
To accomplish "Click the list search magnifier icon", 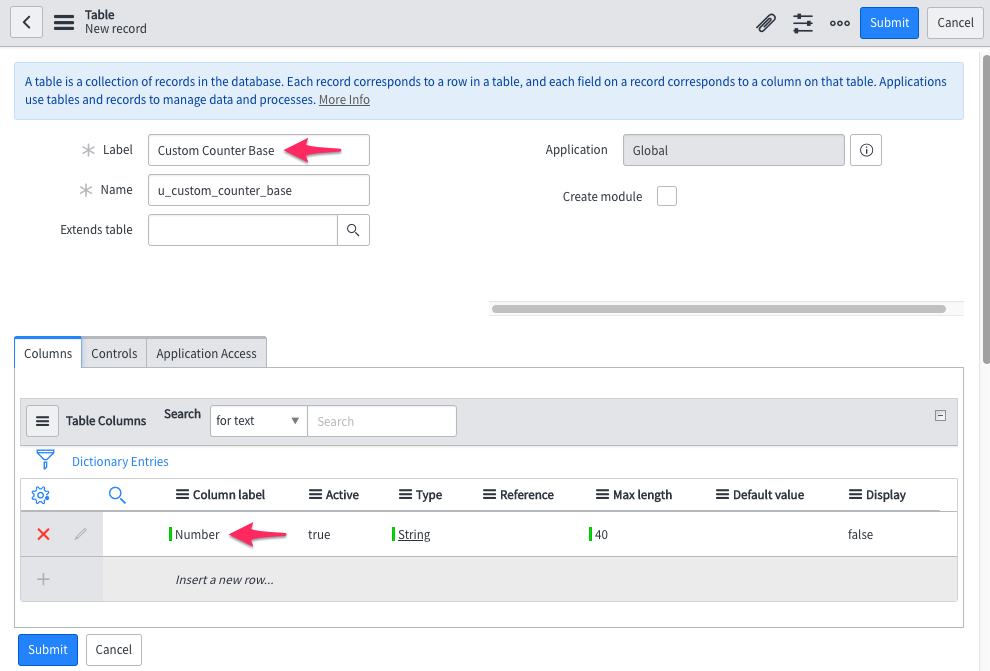I will [x=117, y=494].
